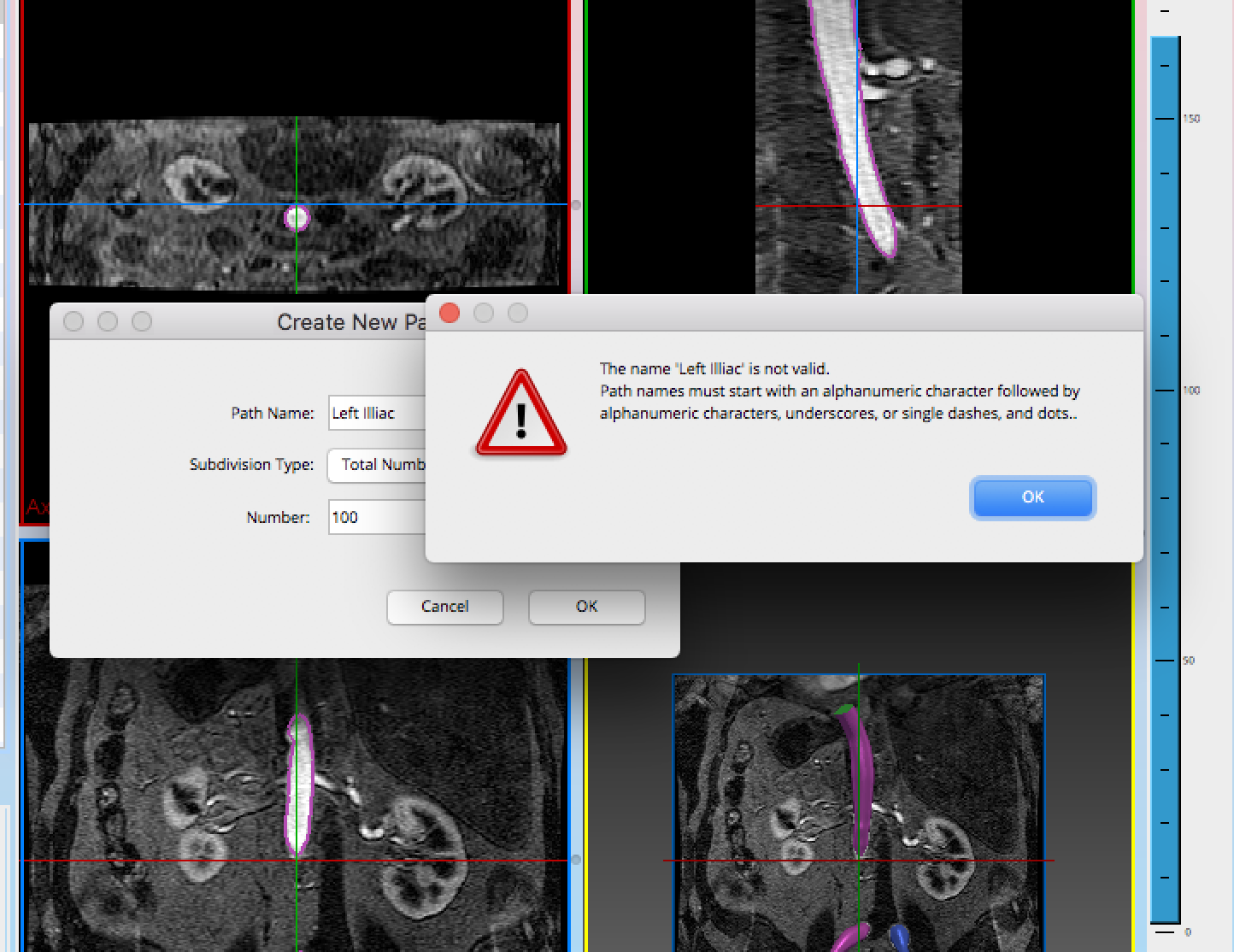Click the crosshair center in the axial view

point(297,205)
